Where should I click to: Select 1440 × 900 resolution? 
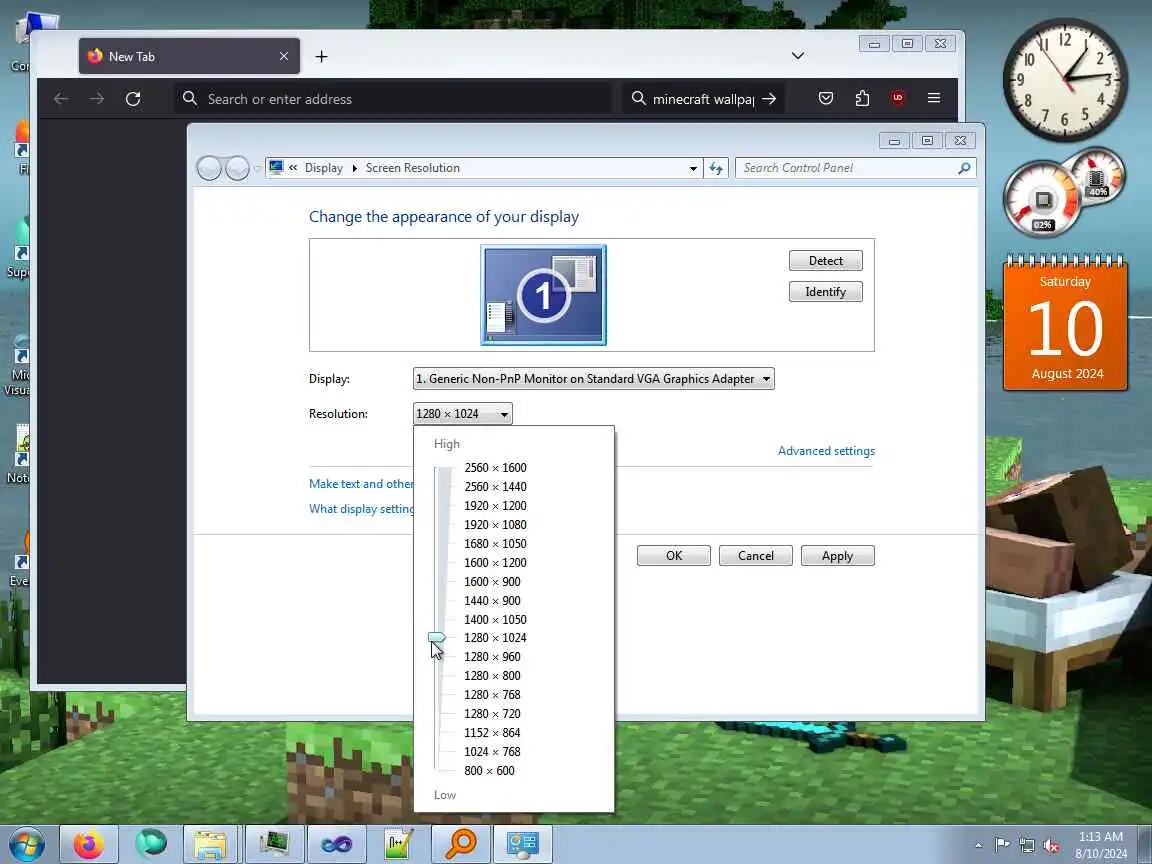tap(492, 600)
